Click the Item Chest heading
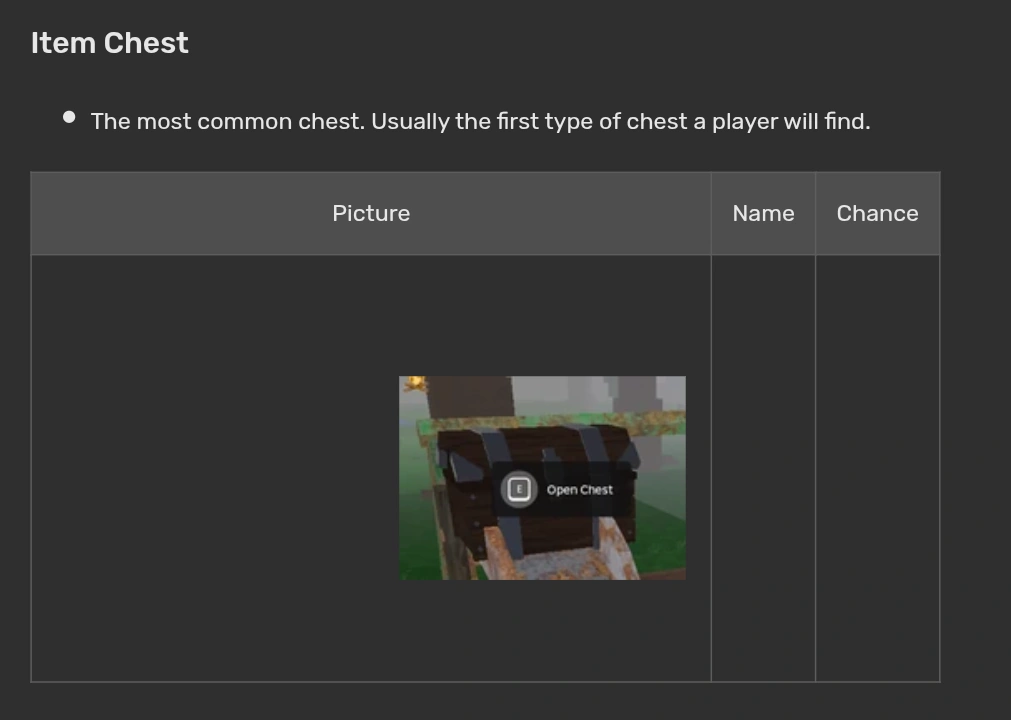The image size is (1011, 720). (x=109, y=42)
